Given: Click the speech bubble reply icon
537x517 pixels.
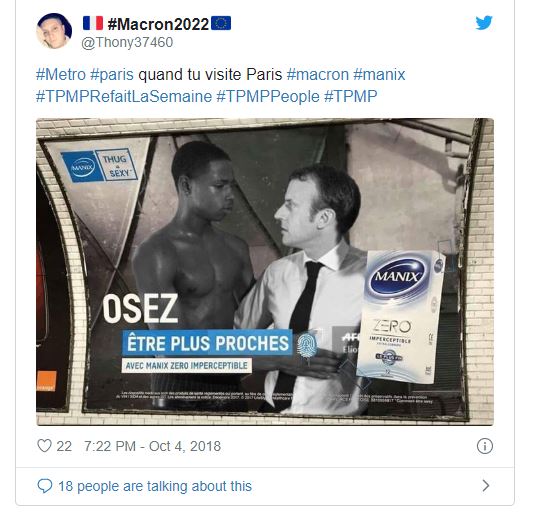Looking at the screenshot, I should (x=45, y=486).
